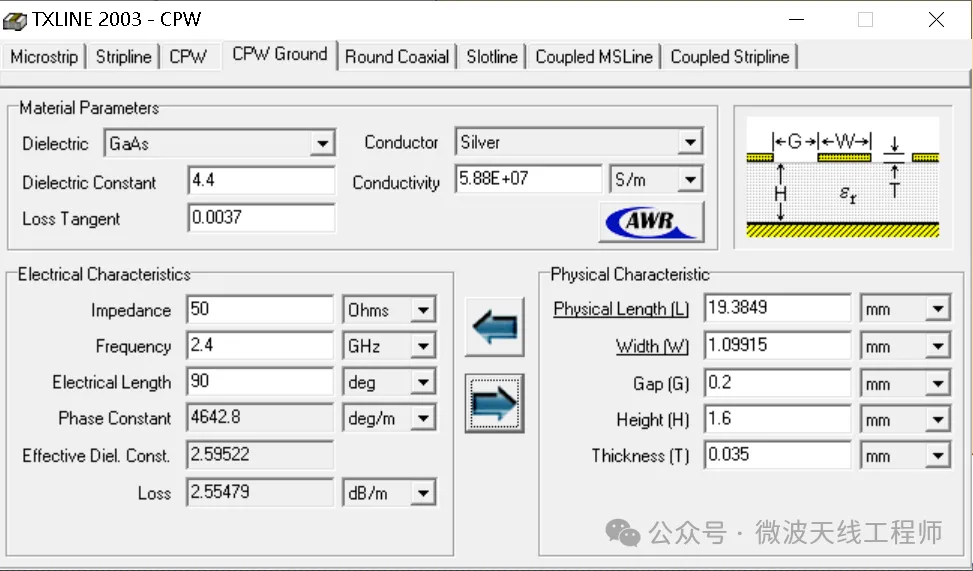
Task: Click the Impedance field showing 50
Action: click(x=260, y=309)
